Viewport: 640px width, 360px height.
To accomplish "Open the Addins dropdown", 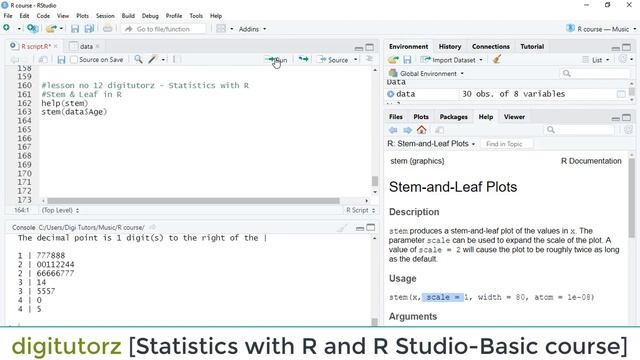I will click(252, 29).
